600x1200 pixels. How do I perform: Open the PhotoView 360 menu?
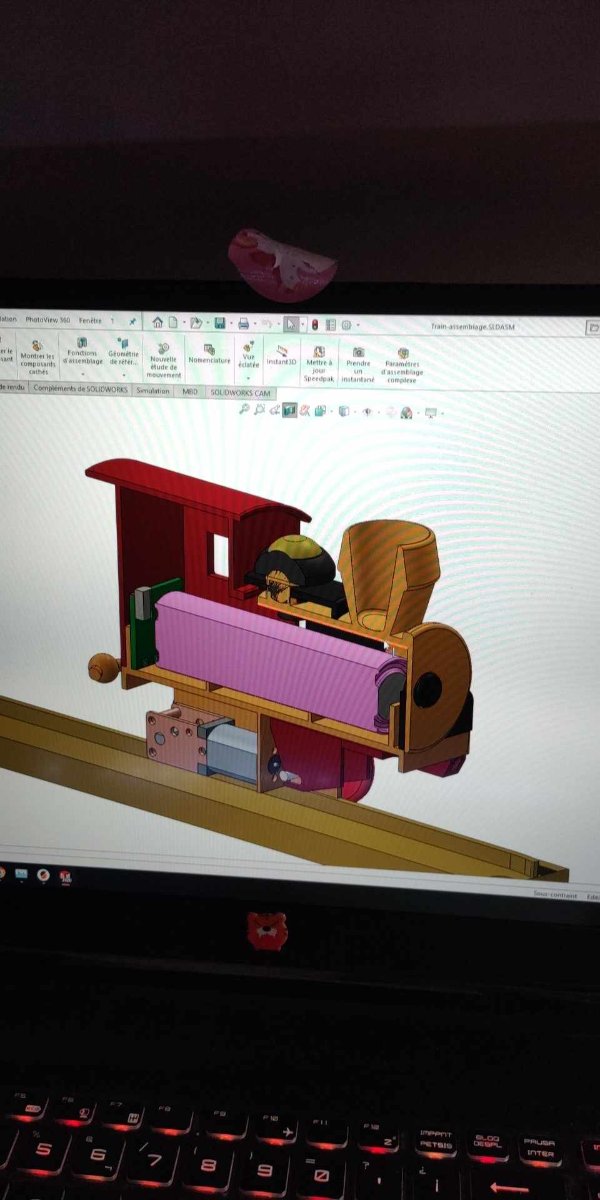[x=48, y=320]
